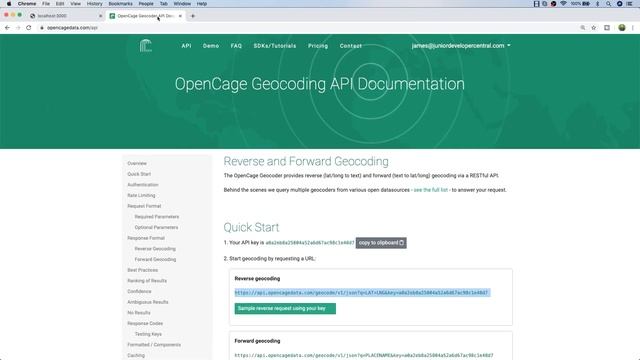Open the Apple menu
The height and width of the screenshot is (360, 640).
(9, 4)
